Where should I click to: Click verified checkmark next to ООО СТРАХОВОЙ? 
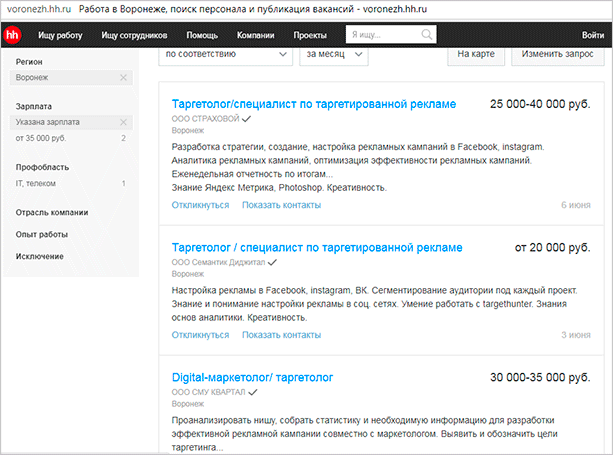[246, 118]
